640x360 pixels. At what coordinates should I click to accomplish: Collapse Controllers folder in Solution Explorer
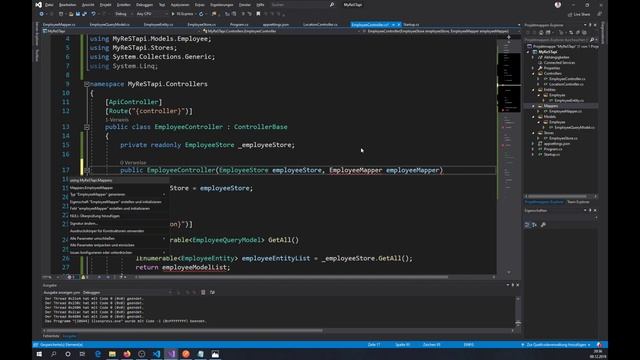533,73
